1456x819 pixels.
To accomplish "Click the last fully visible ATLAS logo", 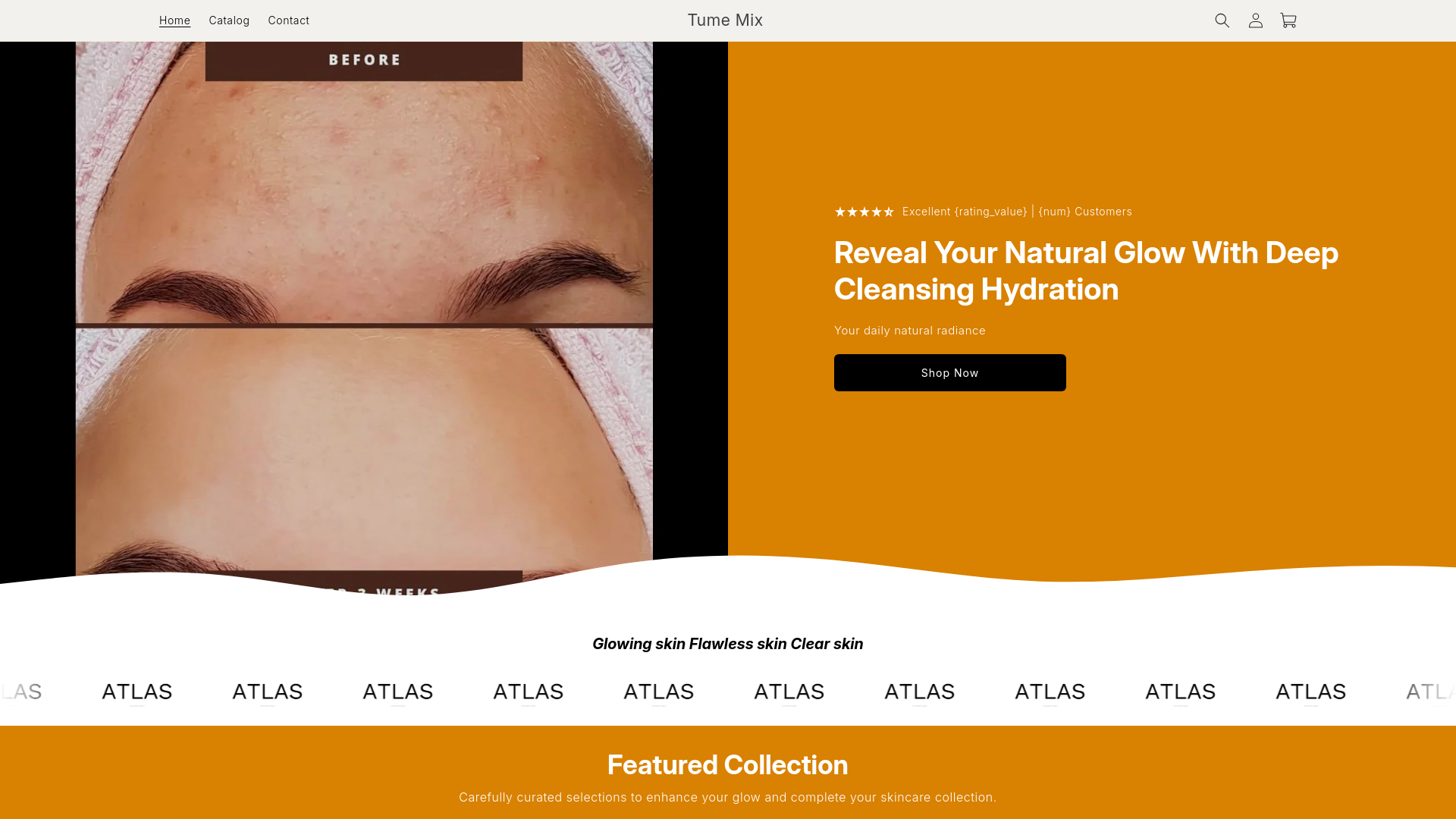I will [1311, 692].
